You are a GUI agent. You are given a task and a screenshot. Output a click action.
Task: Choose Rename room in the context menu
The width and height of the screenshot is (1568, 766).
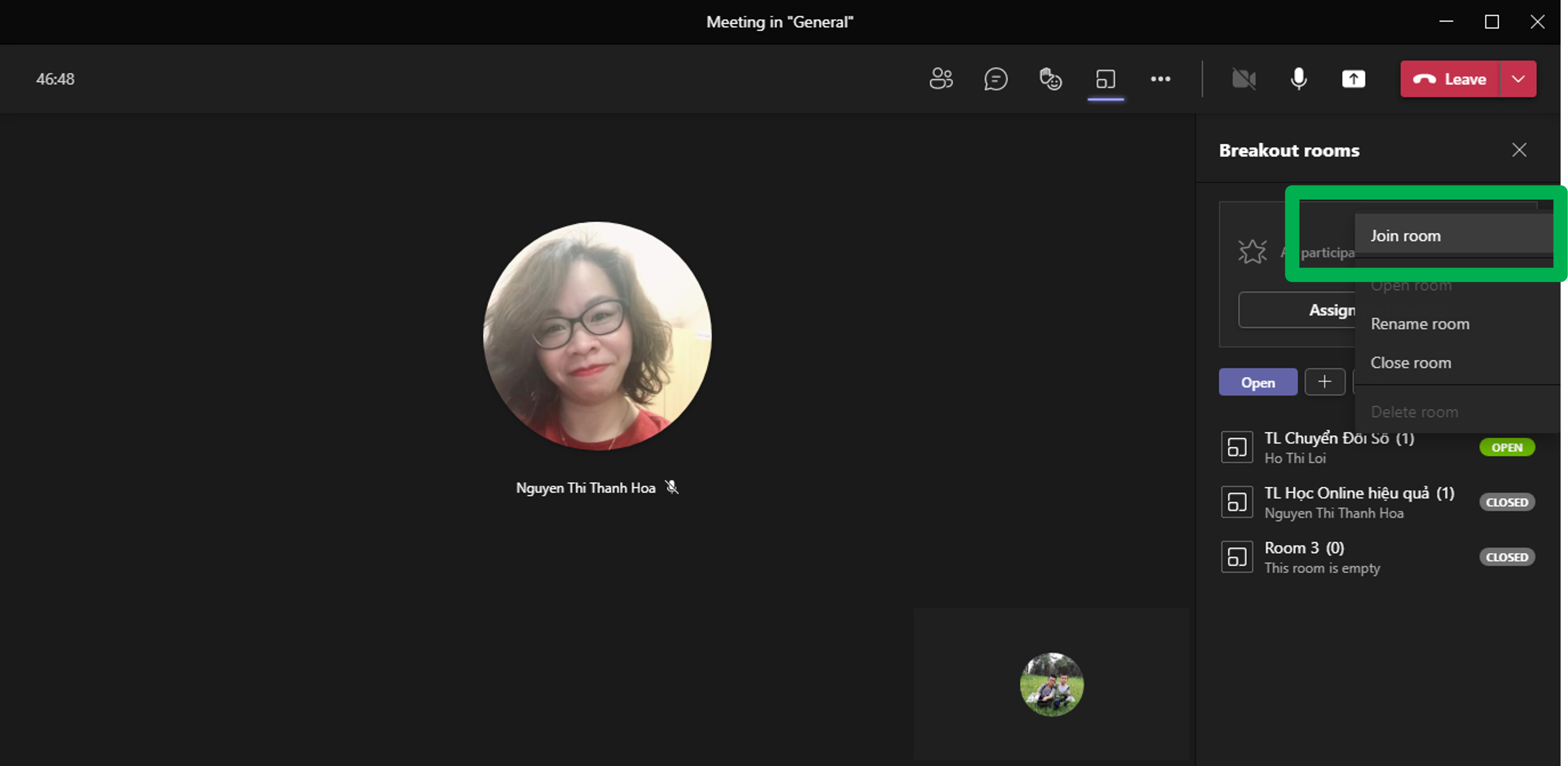pyautogui.click(x=1420, y=324)
